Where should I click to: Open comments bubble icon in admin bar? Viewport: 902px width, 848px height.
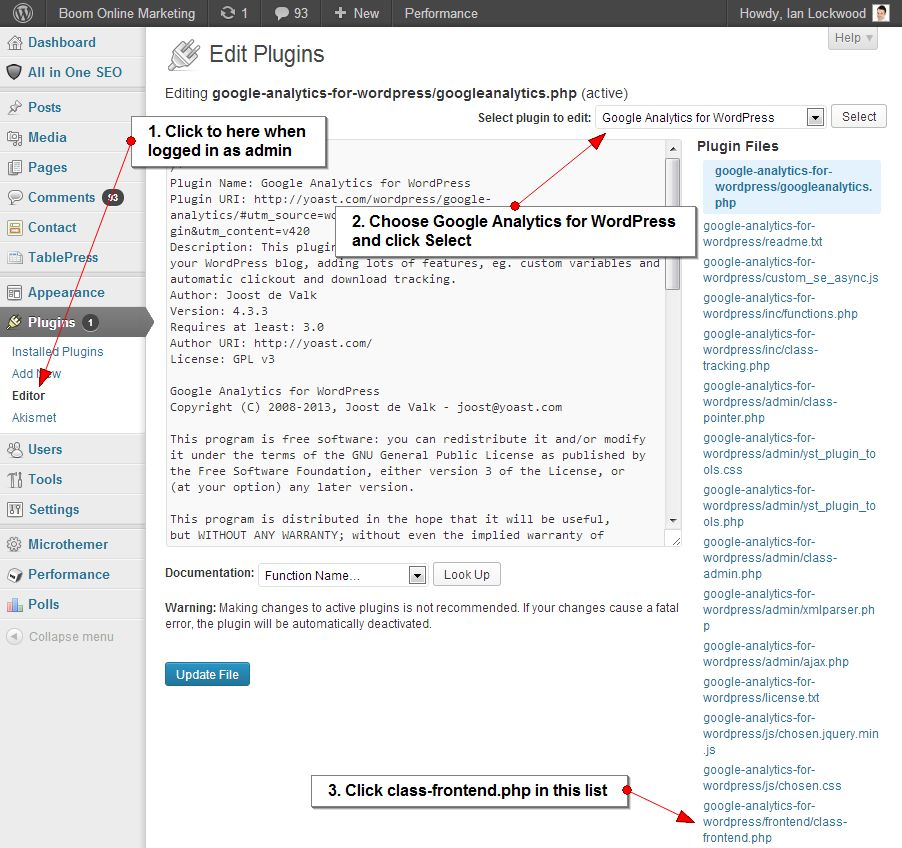282,13
